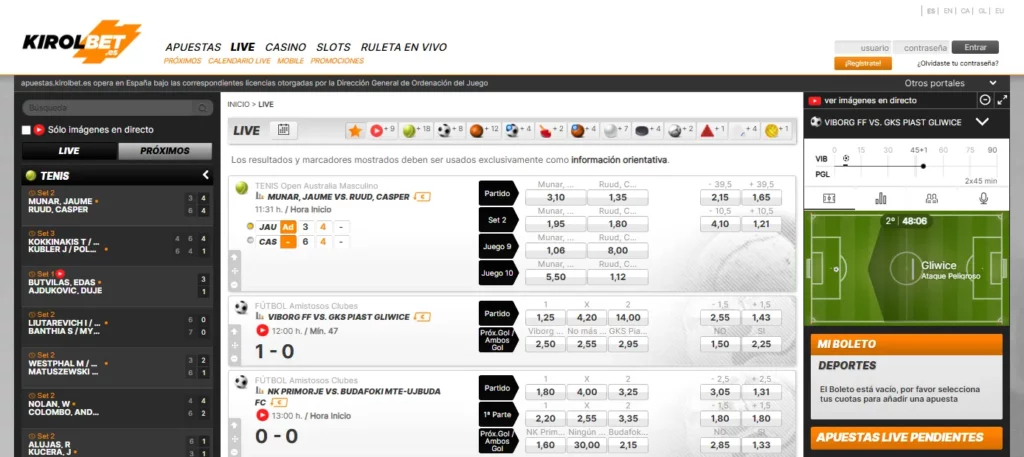Open PROMOCIONES submenu link
Viewport: 1024px width, 457px height.
(337, 61)
